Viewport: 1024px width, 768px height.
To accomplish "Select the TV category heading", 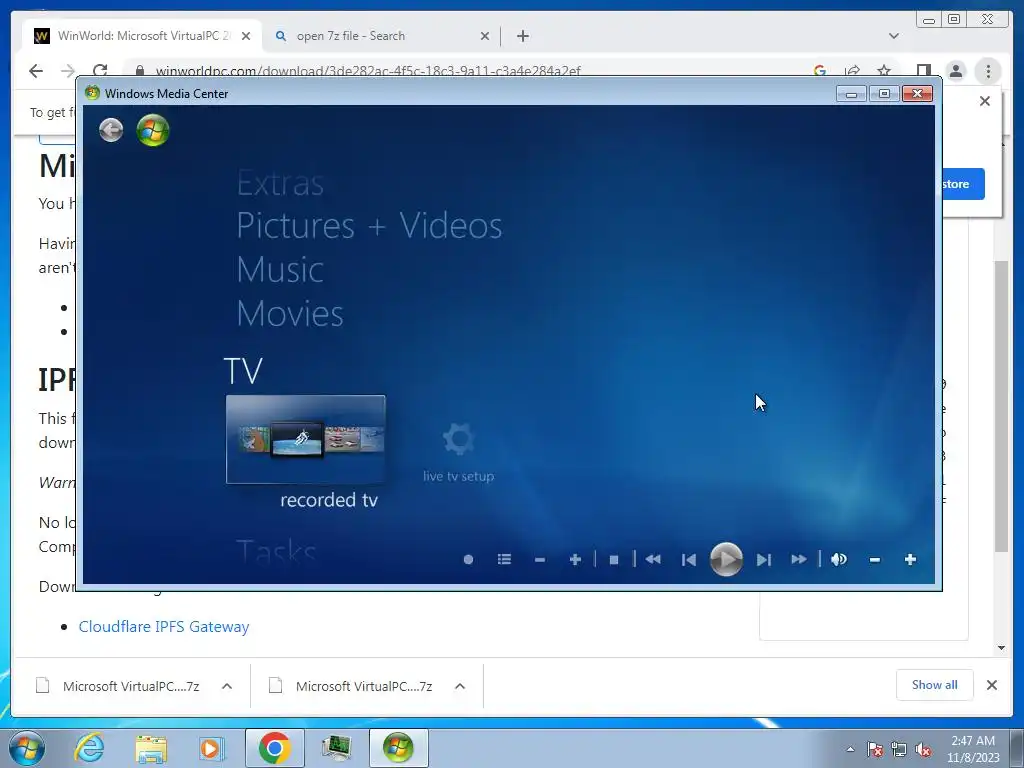I will click(243, 371).
